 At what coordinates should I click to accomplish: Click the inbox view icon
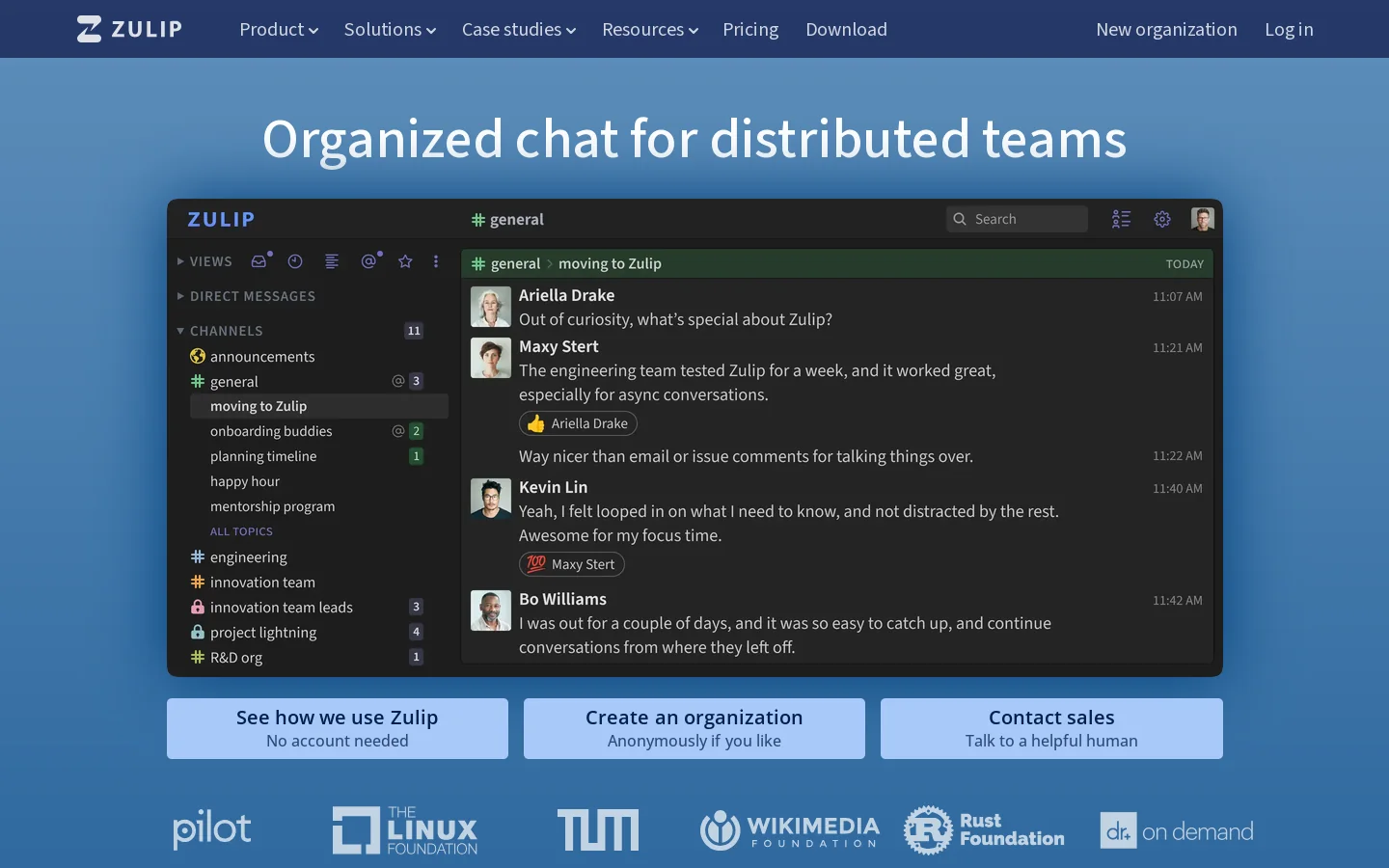tap(259, 261)
